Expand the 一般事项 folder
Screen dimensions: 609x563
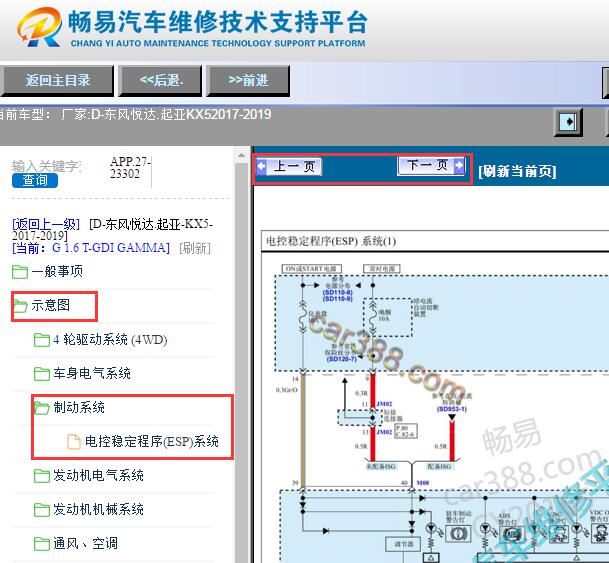point(57,271)
